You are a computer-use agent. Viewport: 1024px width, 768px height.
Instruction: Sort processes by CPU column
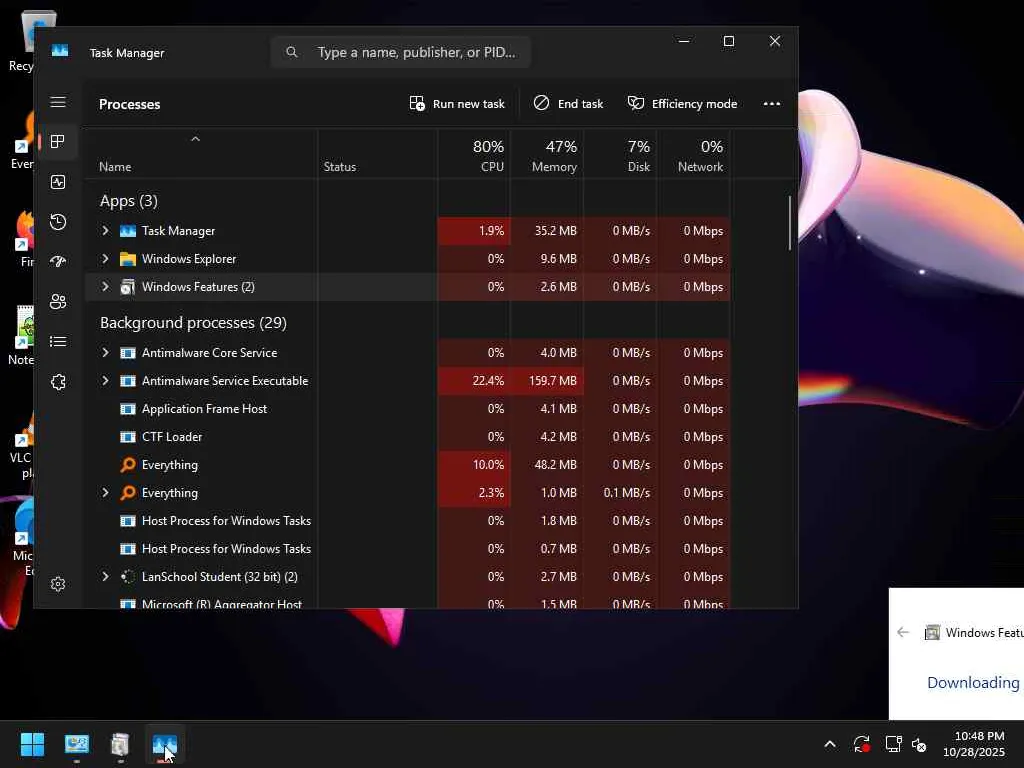point(474,155)
